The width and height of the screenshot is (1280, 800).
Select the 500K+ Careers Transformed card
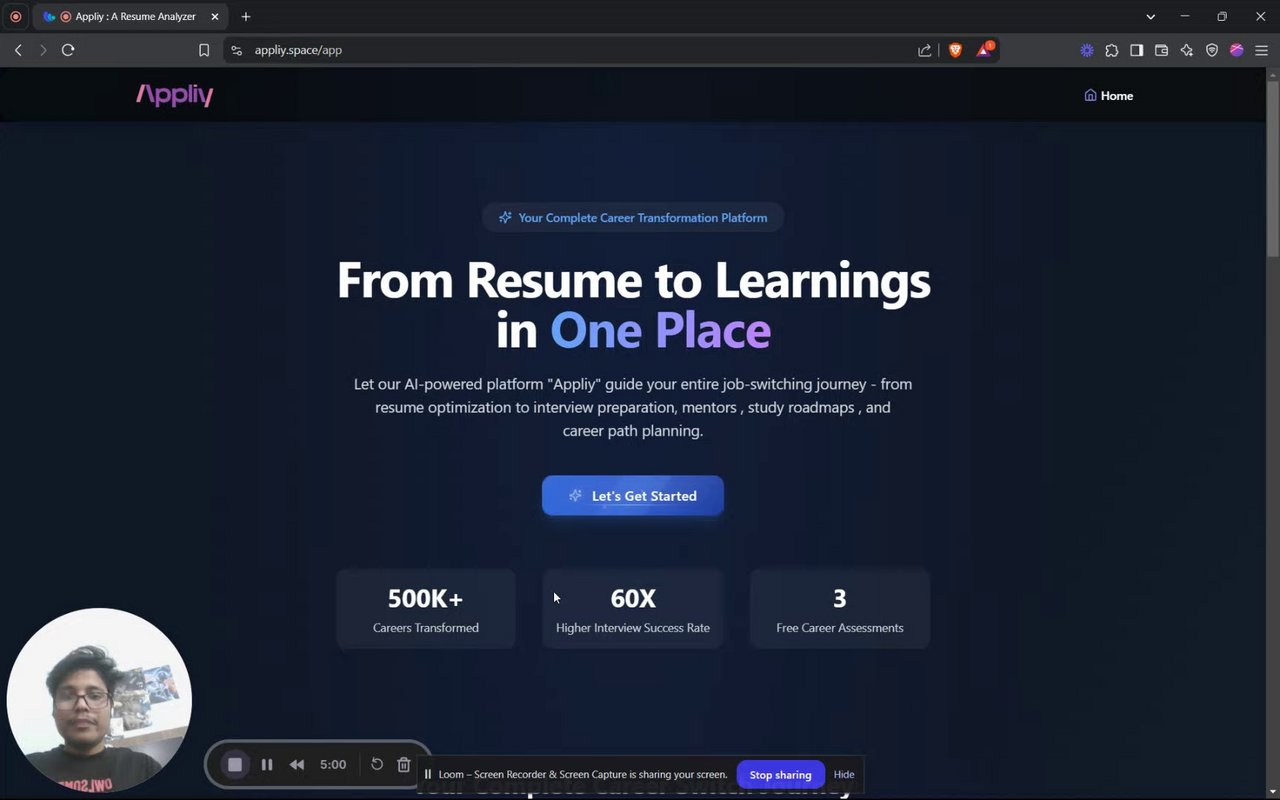tap(426, 609)
